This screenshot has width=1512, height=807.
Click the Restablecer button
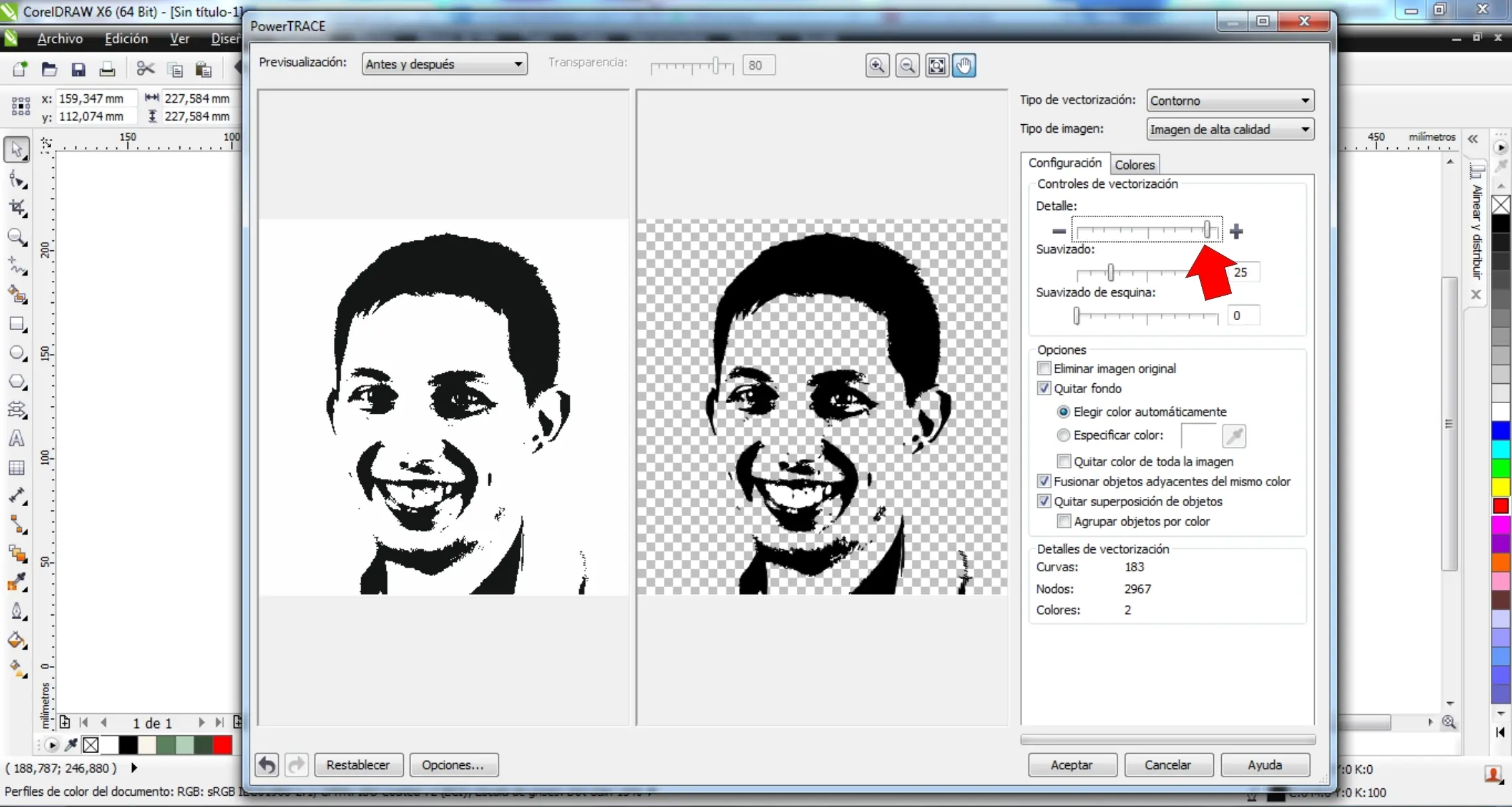click(x=358, y=764)
